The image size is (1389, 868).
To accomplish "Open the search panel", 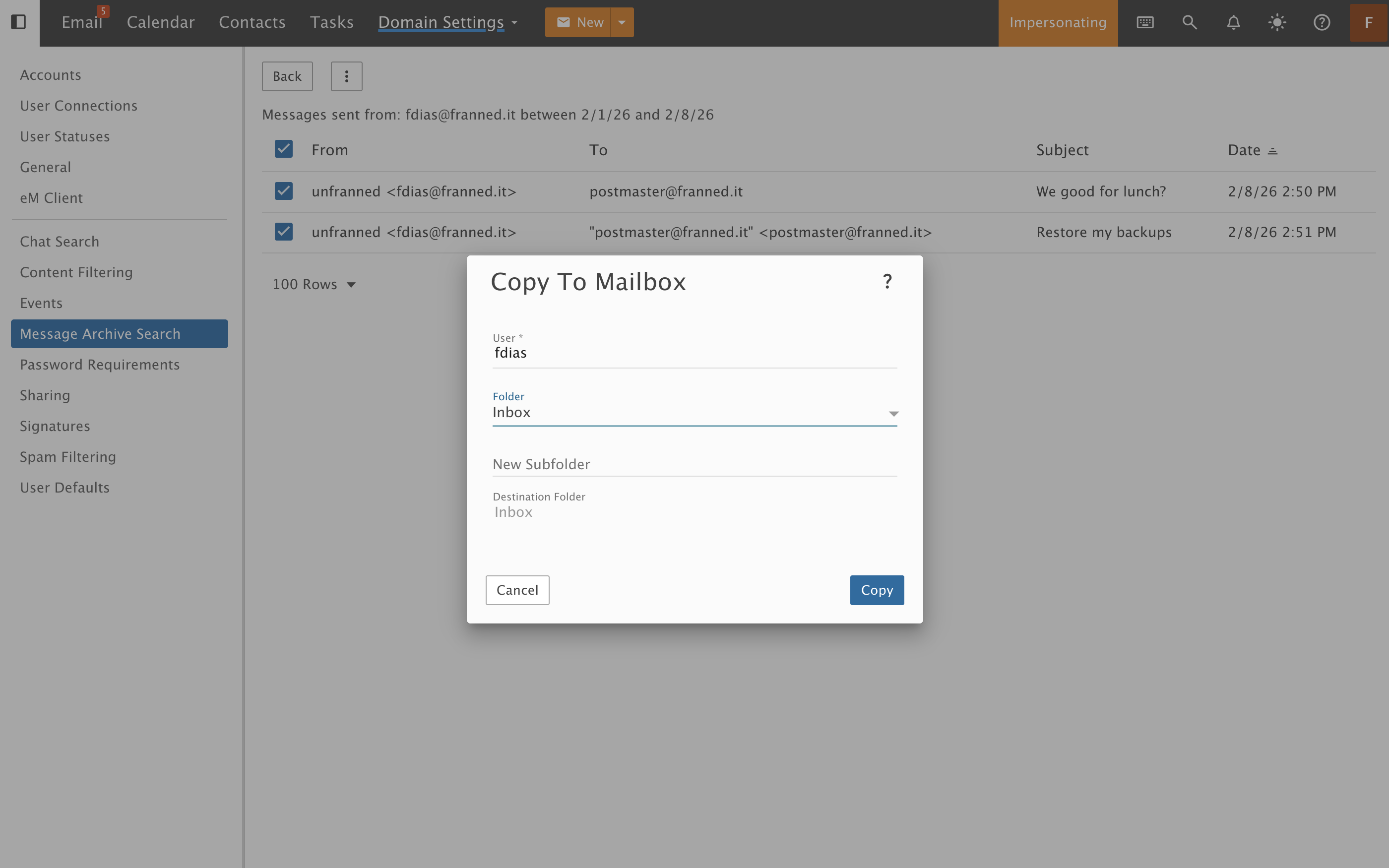I will coord(1189,22).
